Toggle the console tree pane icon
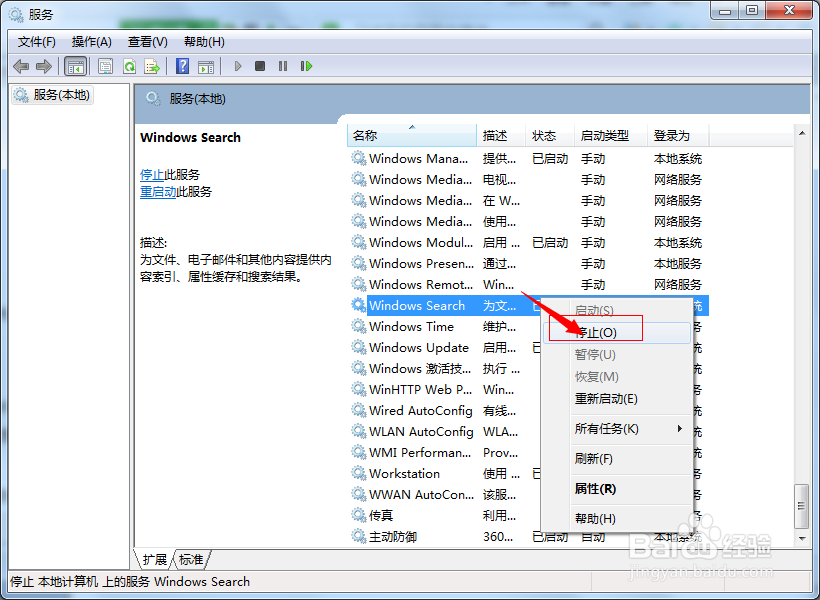Screen dimensions: 820x600 click(x=76, y=66)
